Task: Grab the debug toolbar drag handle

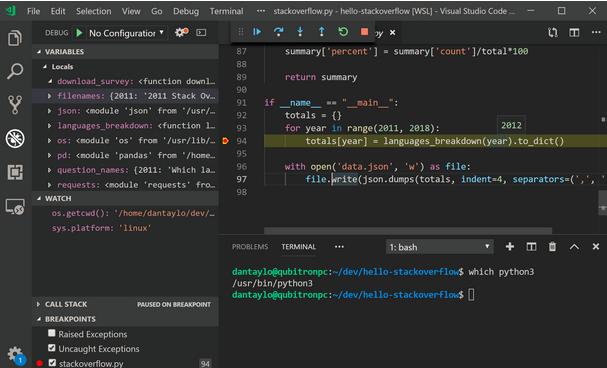Action: click(240, 32)
